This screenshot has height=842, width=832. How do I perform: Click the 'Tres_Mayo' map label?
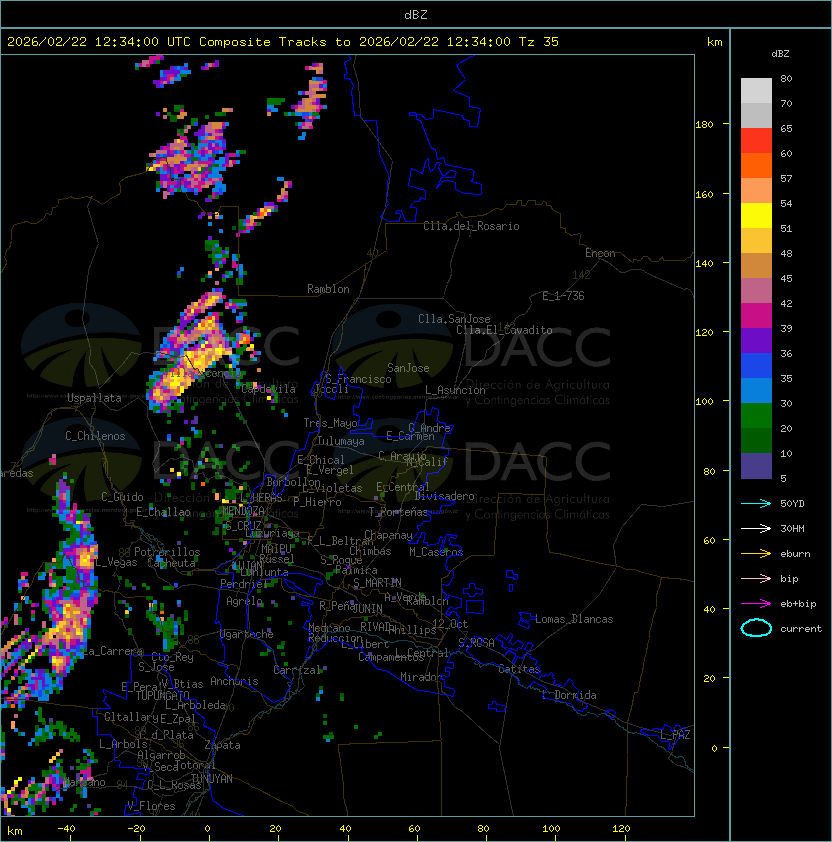(x=330, y=423)
